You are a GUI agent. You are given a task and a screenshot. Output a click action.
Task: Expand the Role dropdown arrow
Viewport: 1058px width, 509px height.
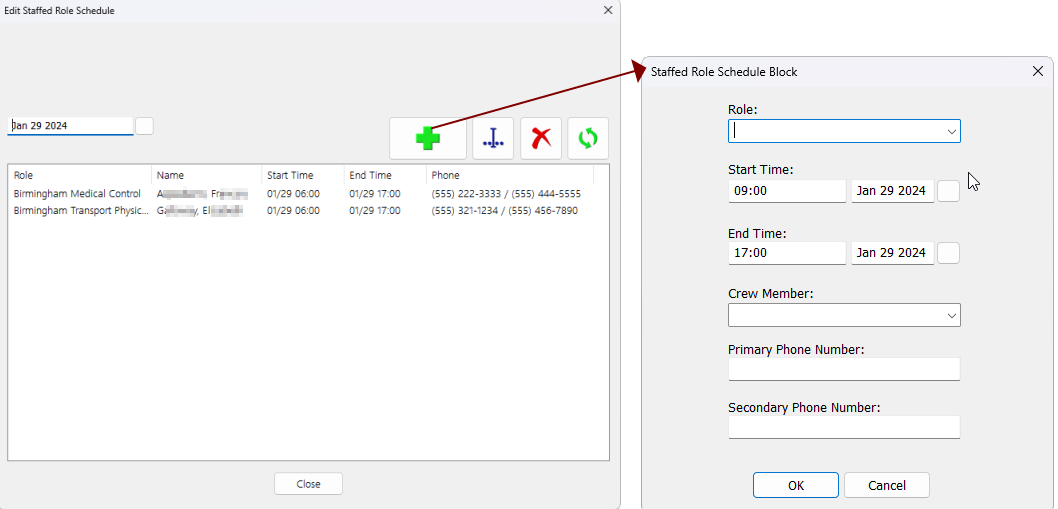[x=951, y=132]
